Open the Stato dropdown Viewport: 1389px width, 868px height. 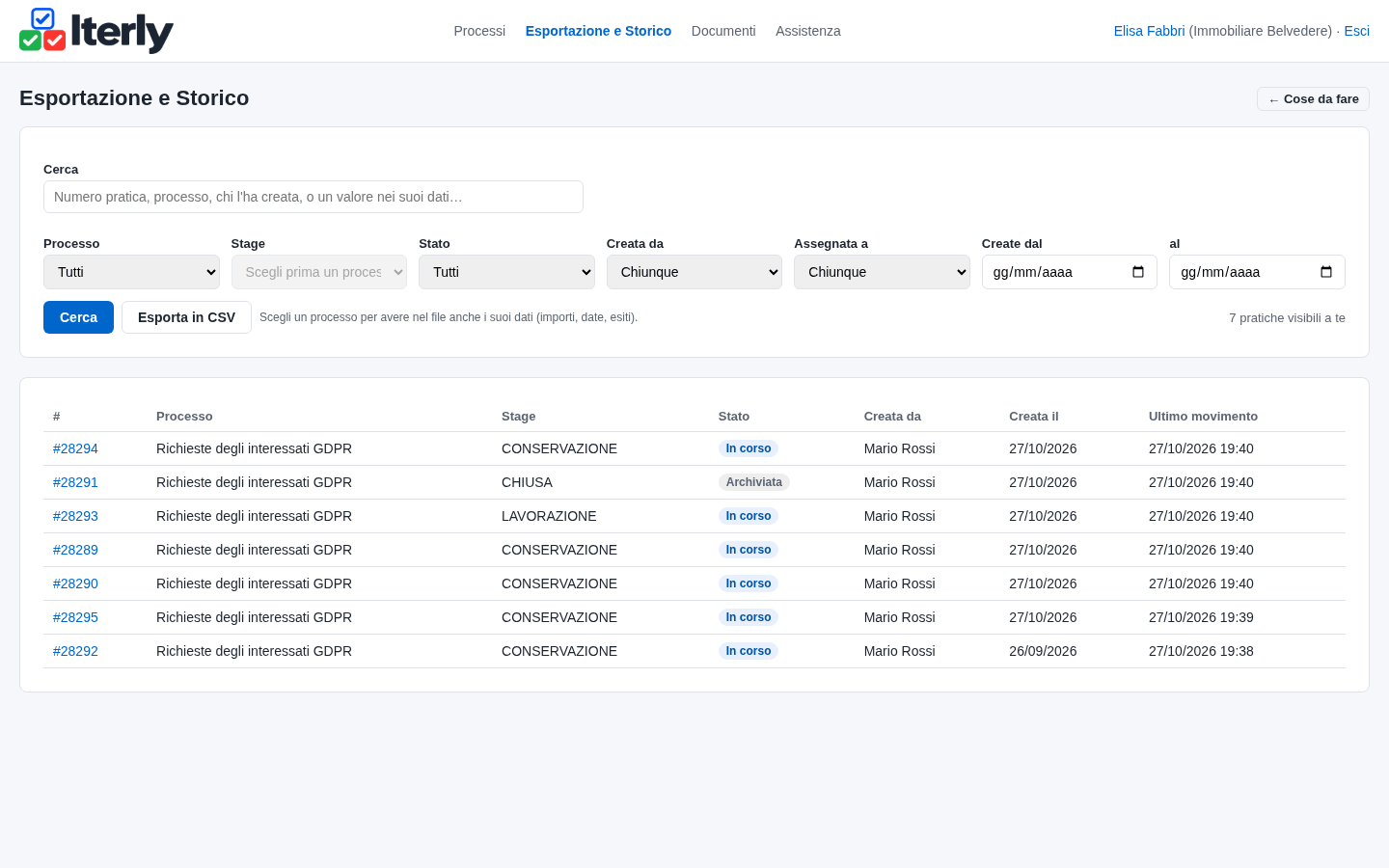[506, 272]
